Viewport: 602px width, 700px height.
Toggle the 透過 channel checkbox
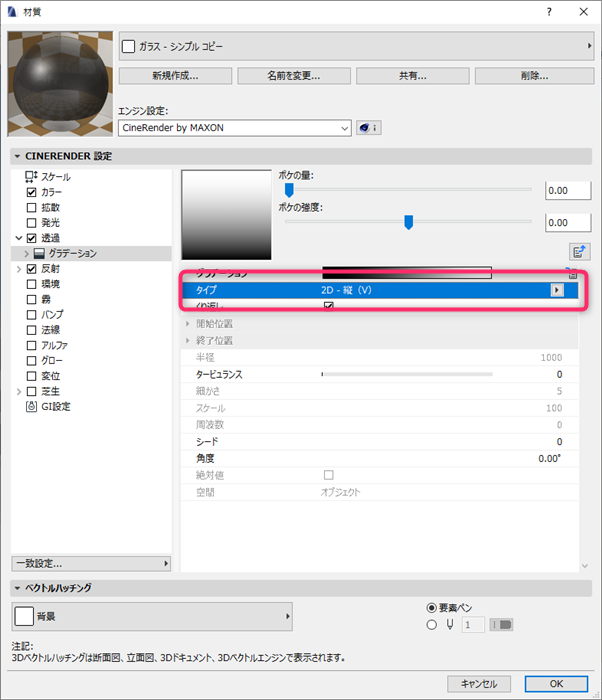pyautogui.click(x=31, y=238)
